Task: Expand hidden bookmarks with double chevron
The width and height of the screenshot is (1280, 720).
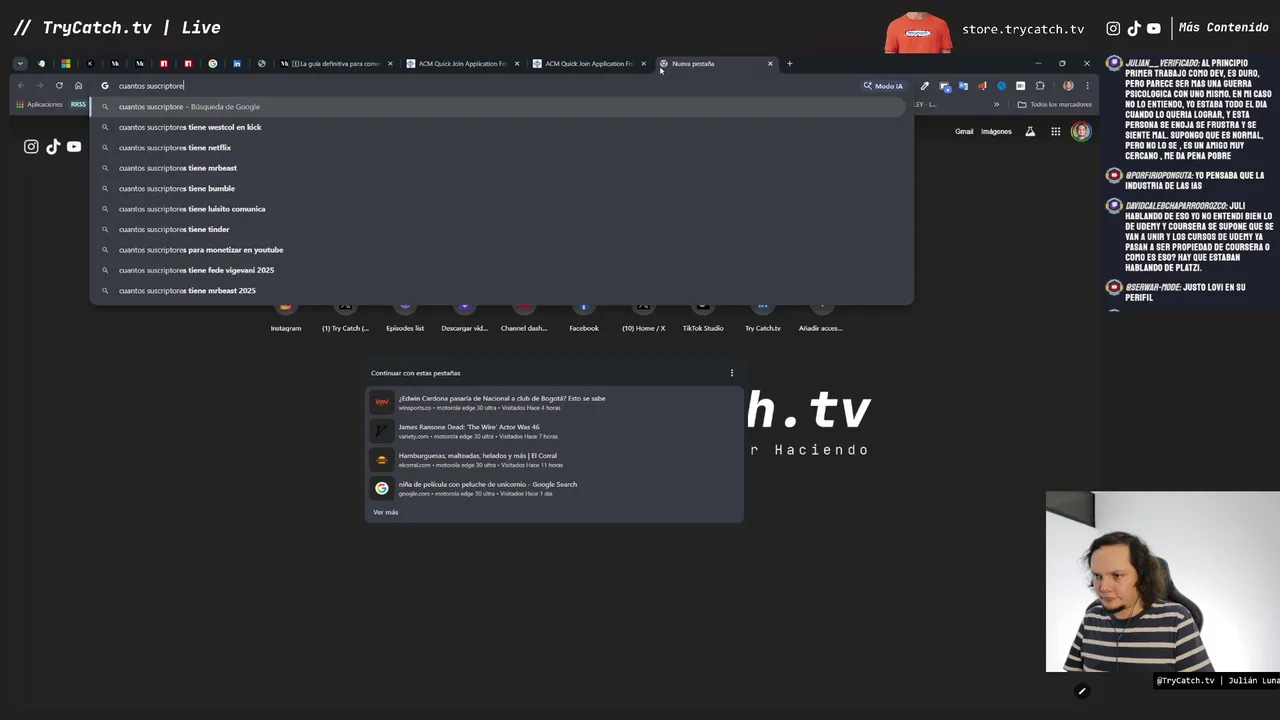Action: point(996,104)
